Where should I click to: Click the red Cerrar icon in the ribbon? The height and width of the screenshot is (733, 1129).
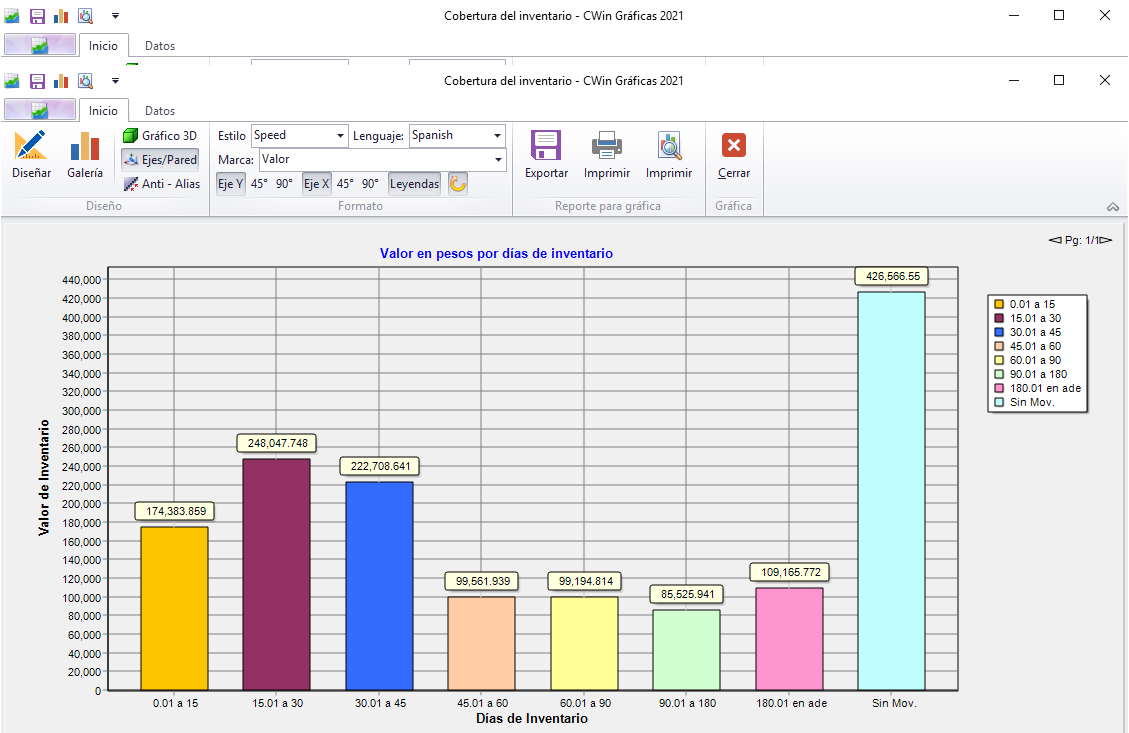pos(734,147)
